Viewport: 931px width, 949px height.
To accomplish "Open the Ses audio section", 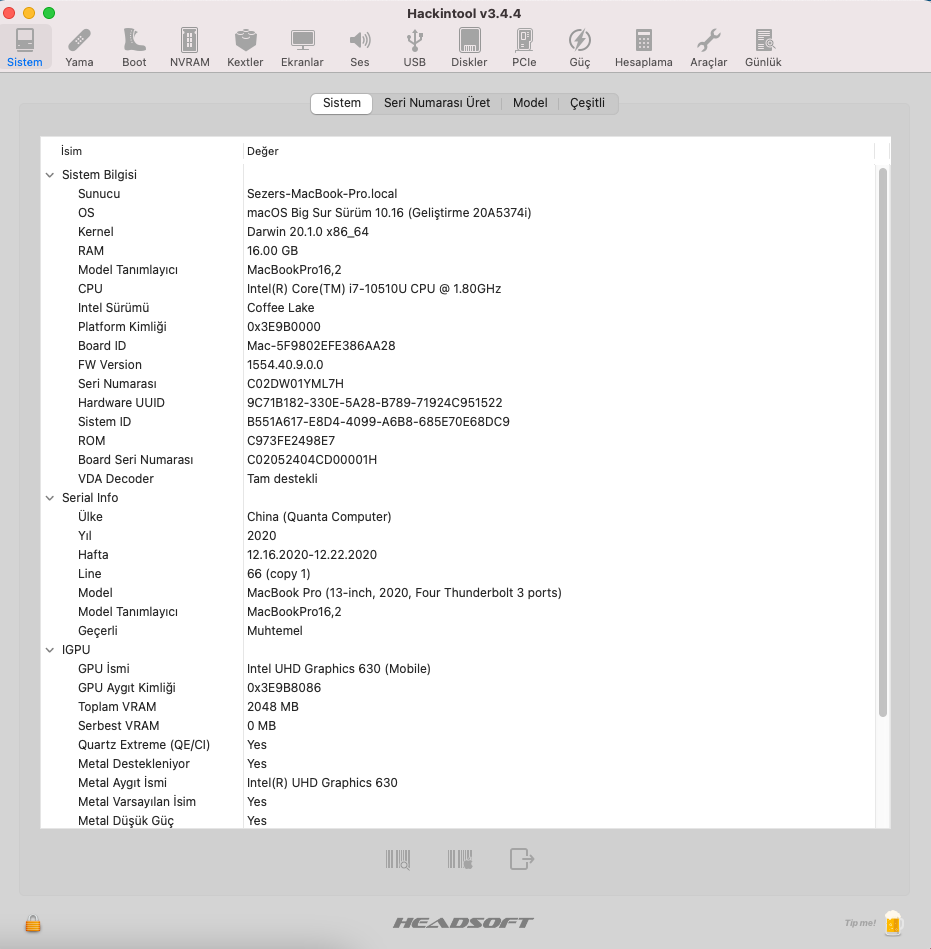I will point(360,48).
